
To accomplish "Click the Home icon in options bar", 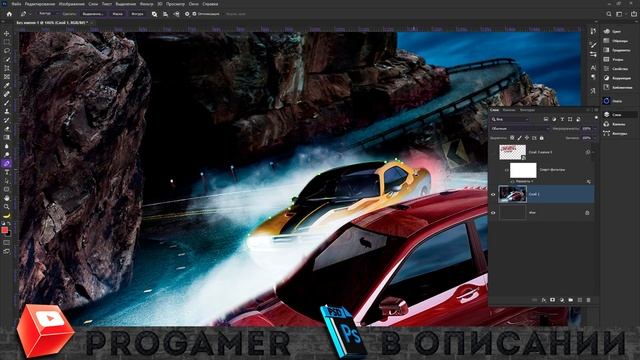I will [x=9, y=14].
